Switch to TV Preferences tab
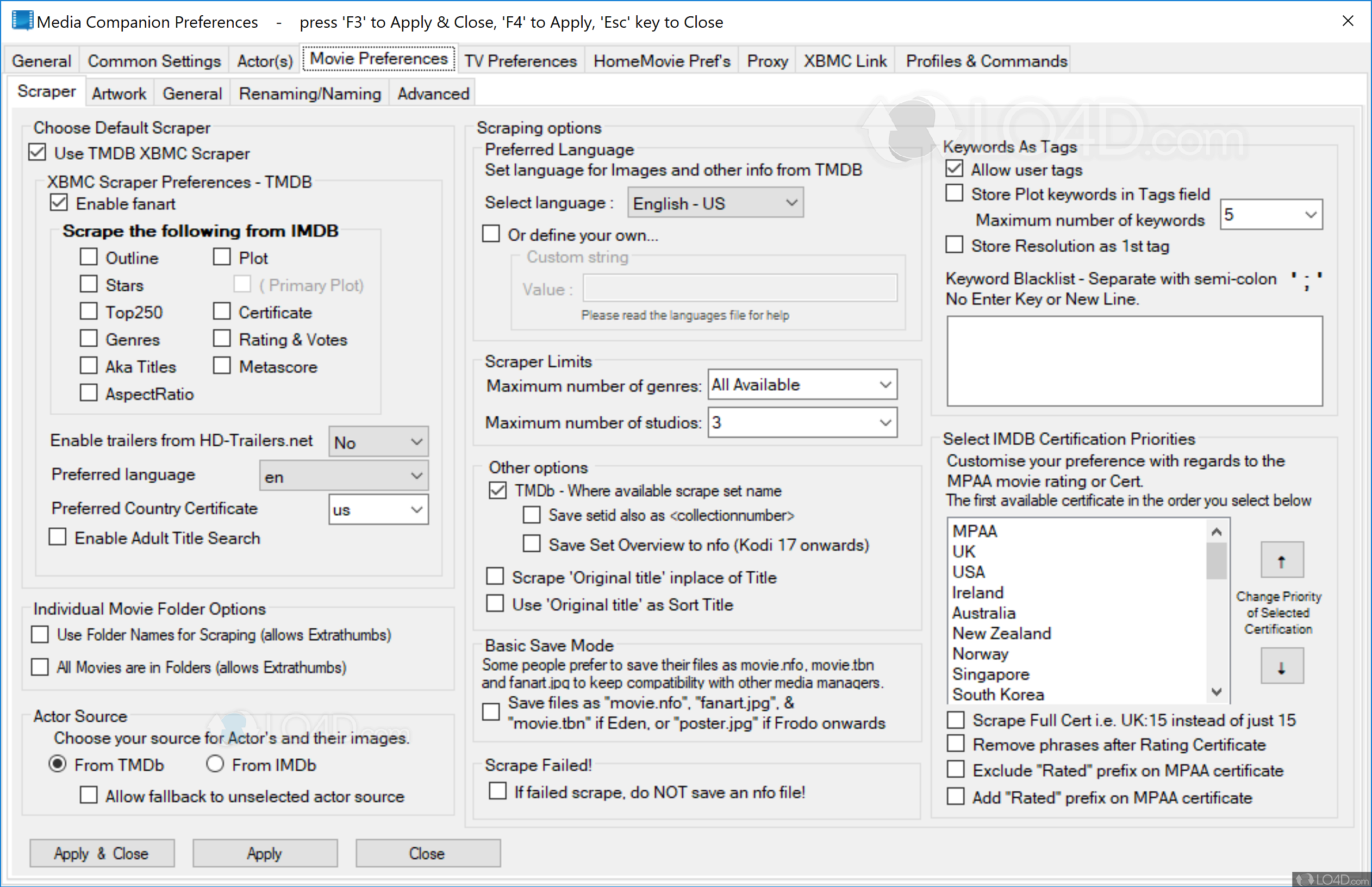Image resolution: width=1372 pixels, height=887 pixels. tap(521, 60)
